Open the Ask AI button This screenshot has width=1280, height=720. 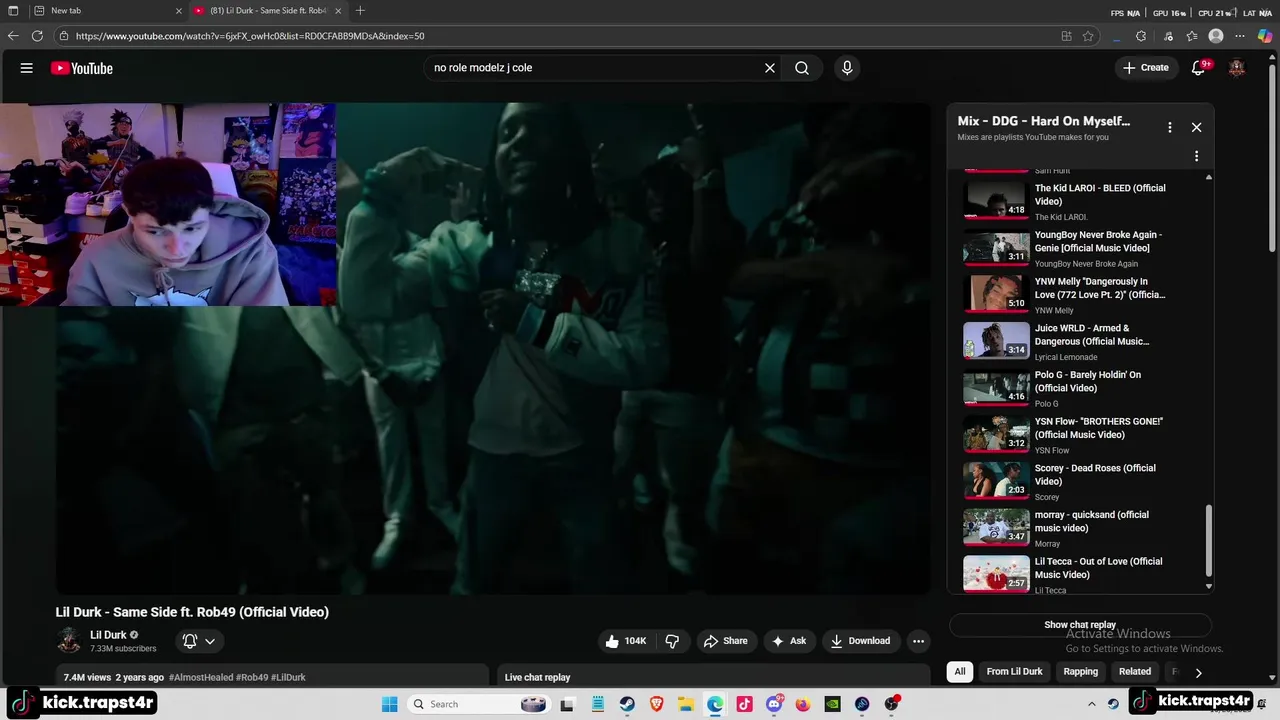(788, 641)
